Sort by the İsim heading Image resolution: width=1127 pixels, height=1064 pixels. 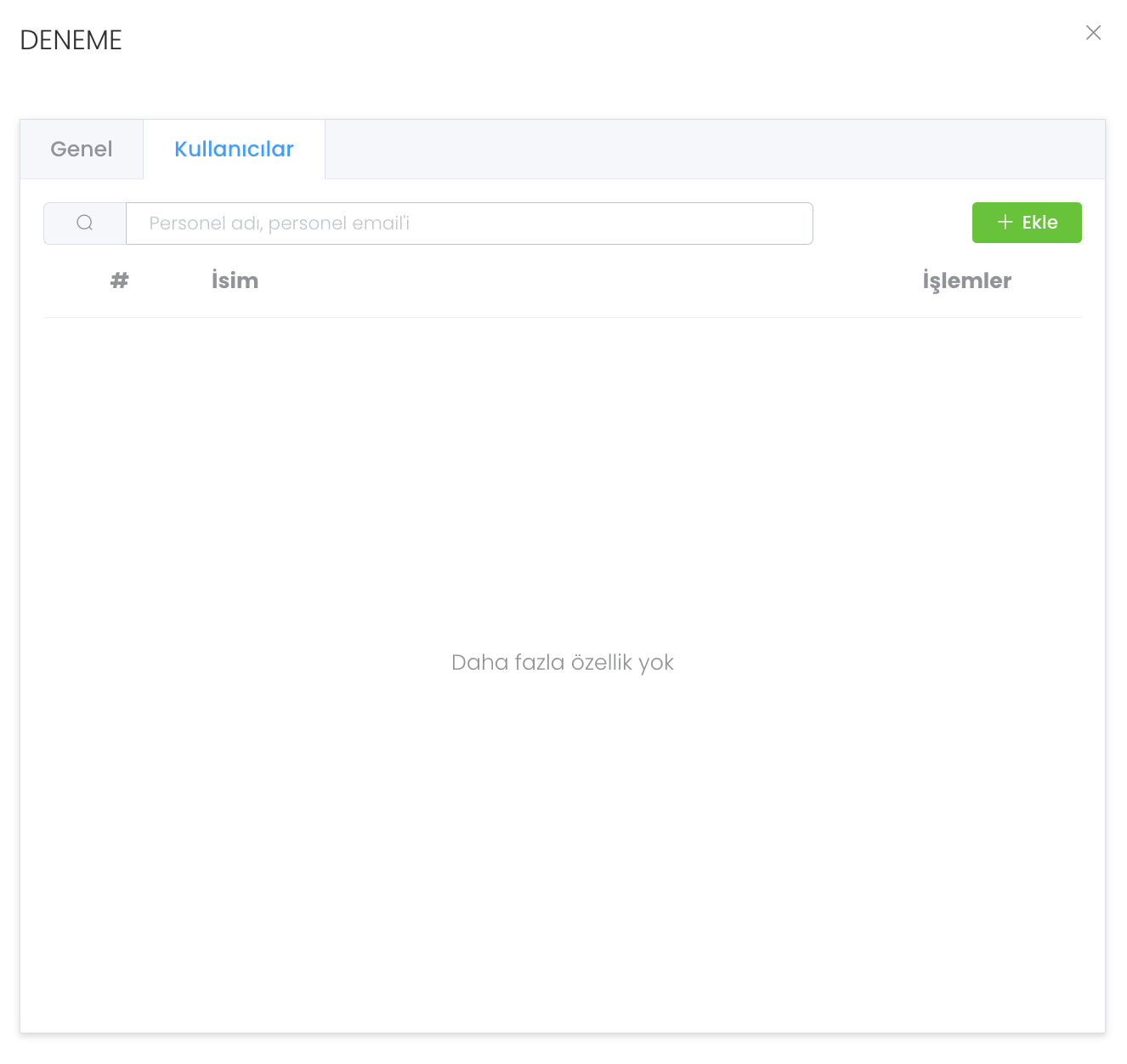coord(235,280)
